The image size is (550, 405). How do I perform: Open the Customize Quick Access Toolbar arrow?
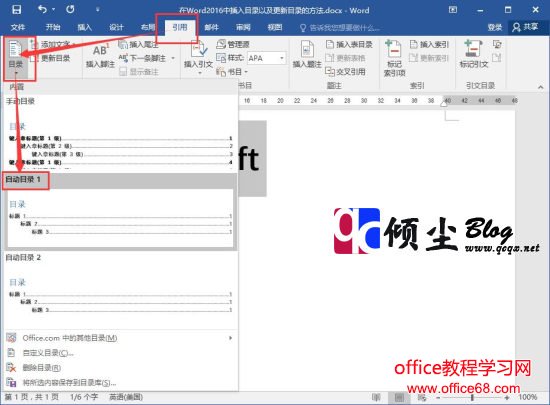click(x=98, y=9)
